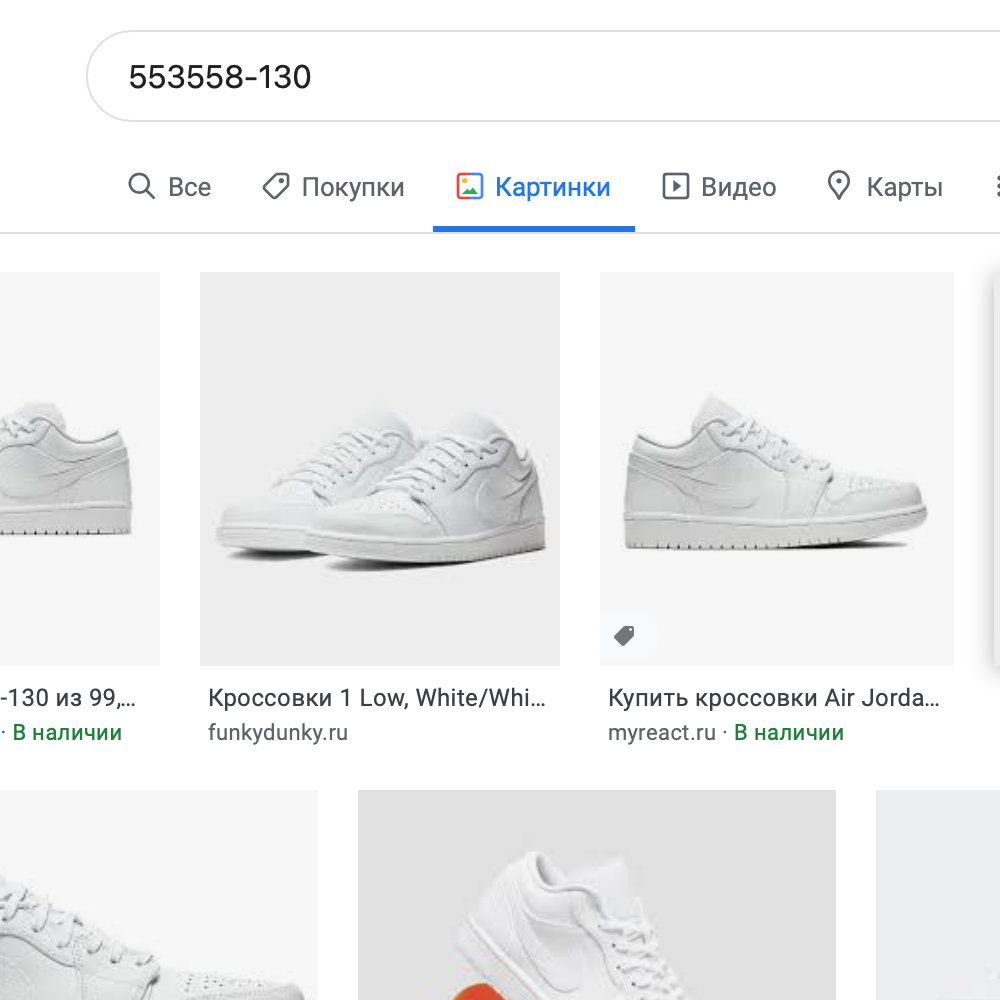Go to the Карты tab
This screenshot has width=1000, height=1000.
[904, 187]
